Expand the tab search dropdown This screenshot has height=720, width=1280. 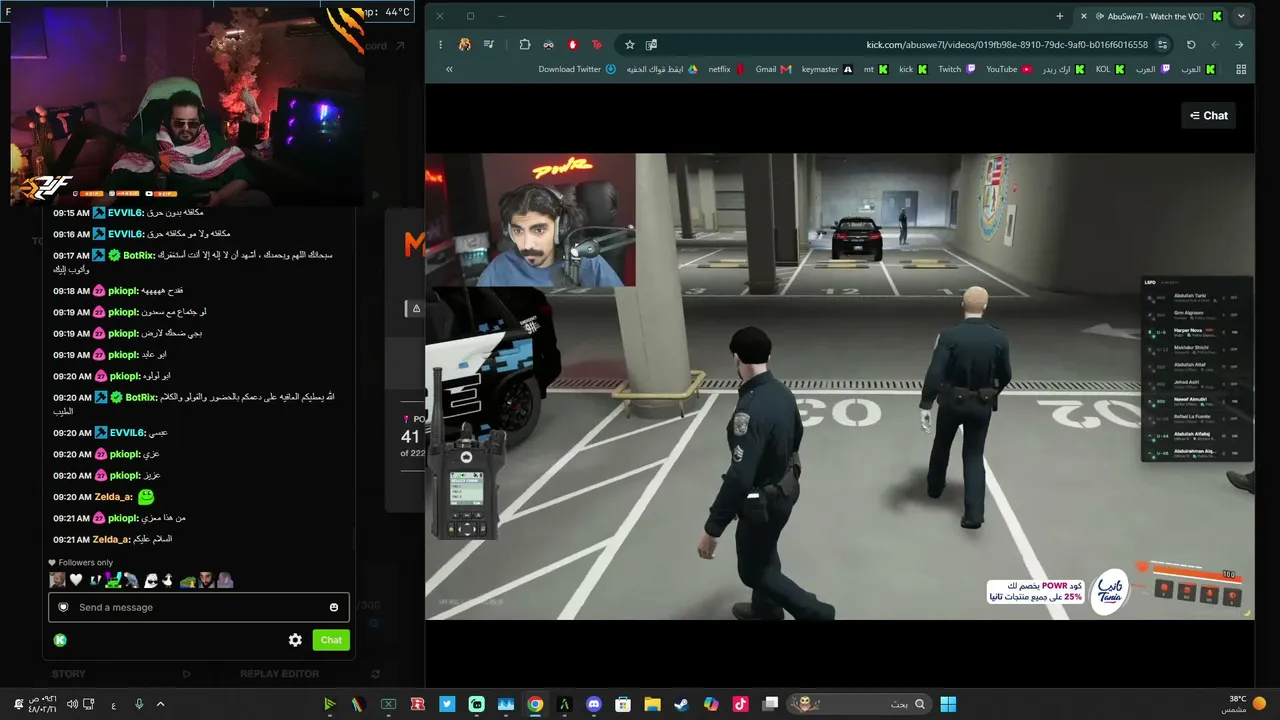coord(1241,16)
